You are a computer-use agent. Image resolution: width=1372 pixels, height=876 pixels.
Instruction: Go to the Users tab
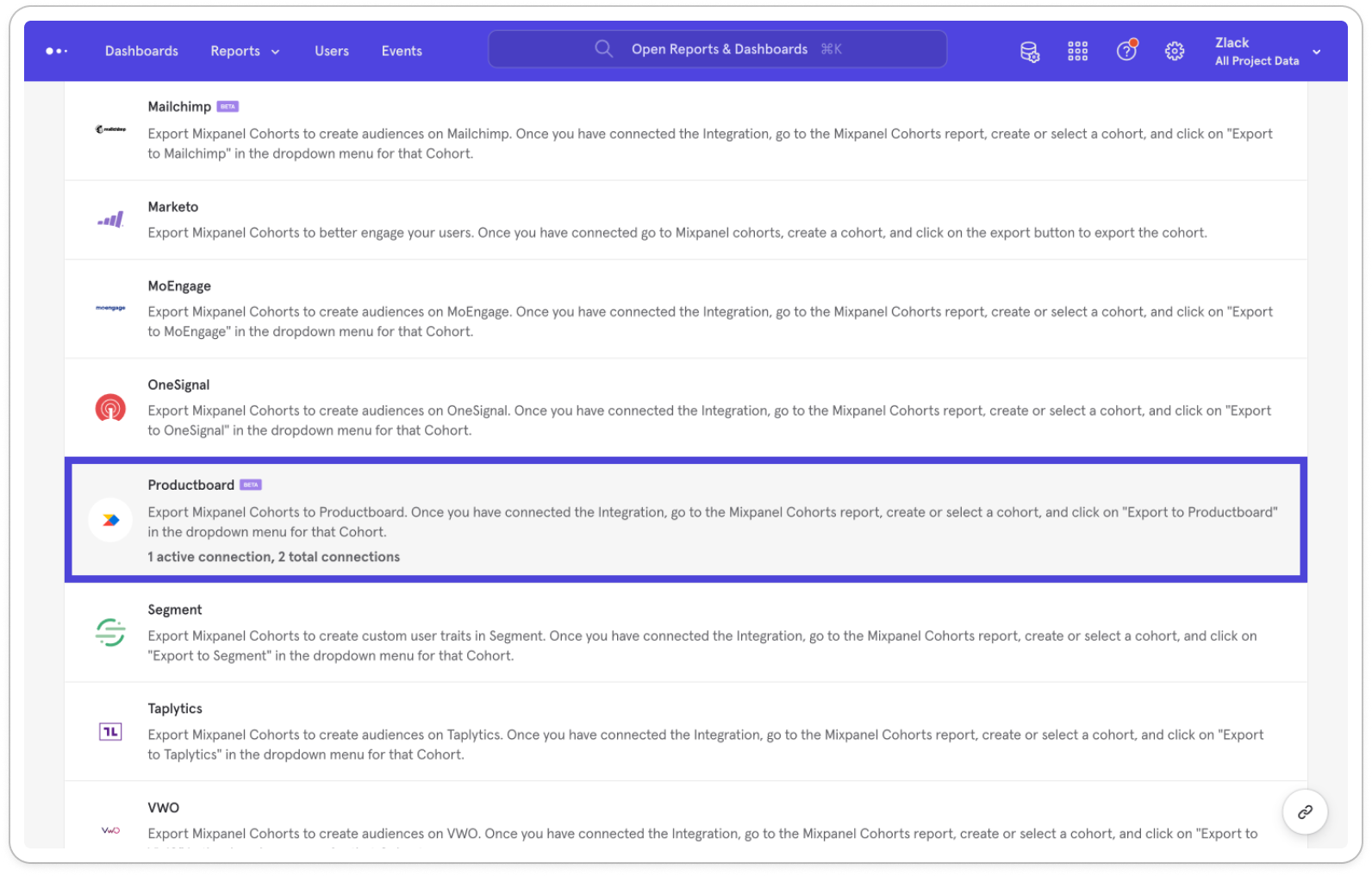(x=332, y=51)
